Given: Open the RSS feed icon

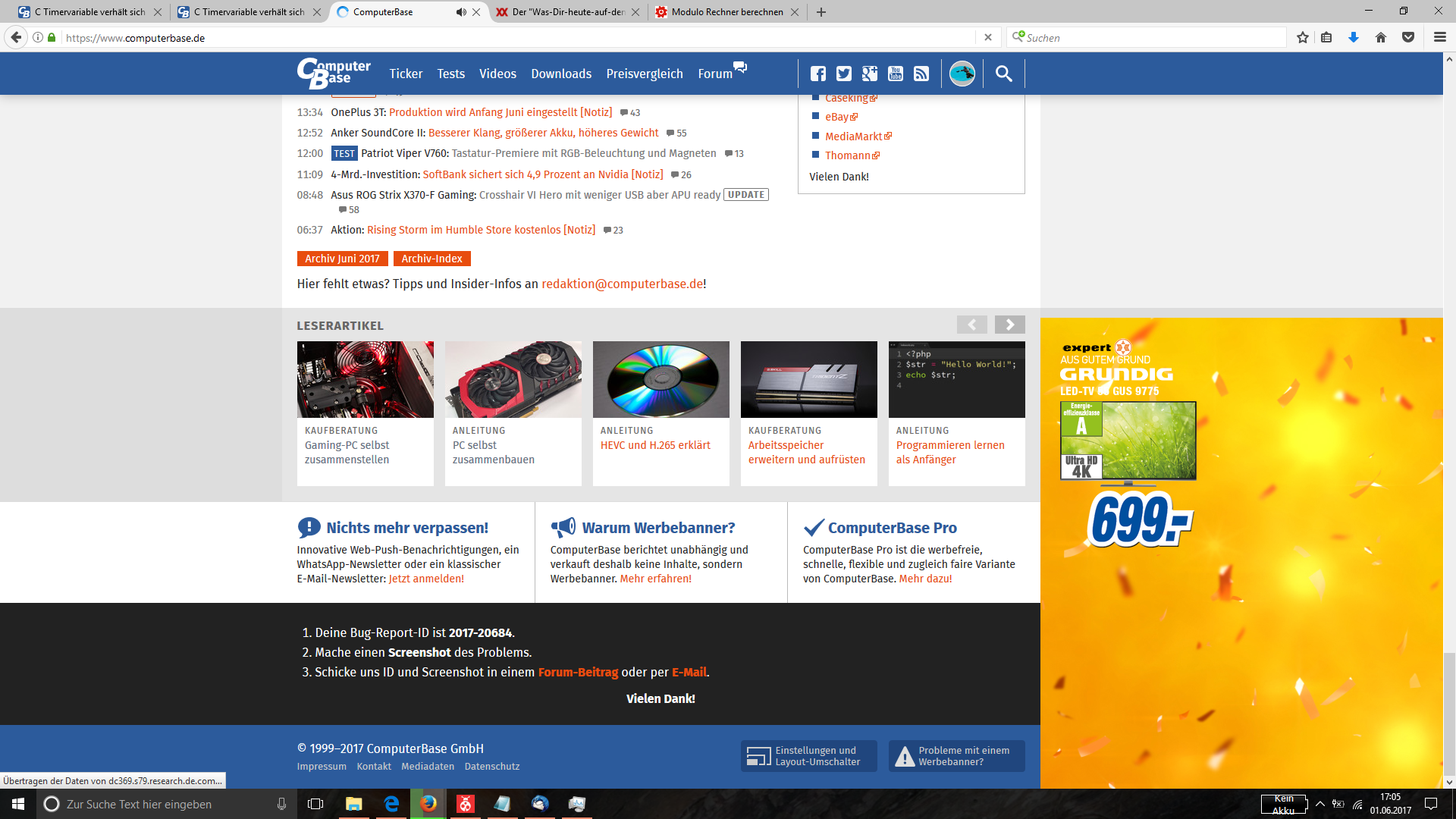Looking at the screenshot, I should pyautogui.click(x=921, y=74).
